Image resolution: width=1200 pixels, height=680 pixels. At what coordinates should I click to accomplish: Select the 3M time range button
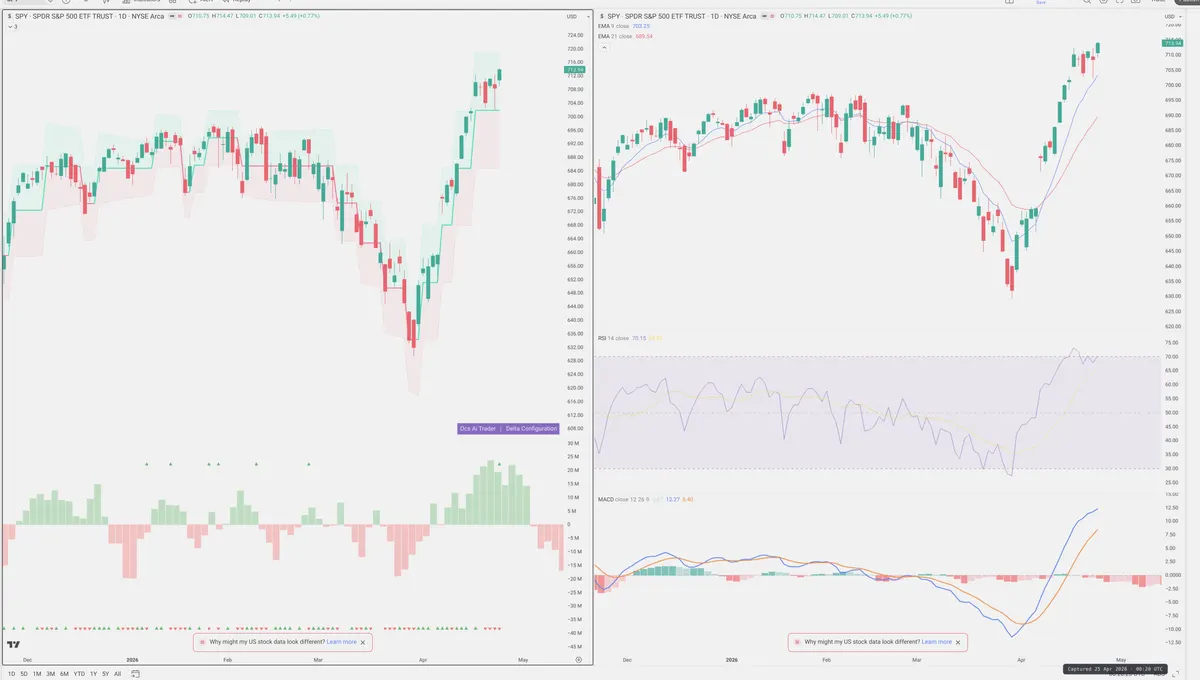[50, 674]
